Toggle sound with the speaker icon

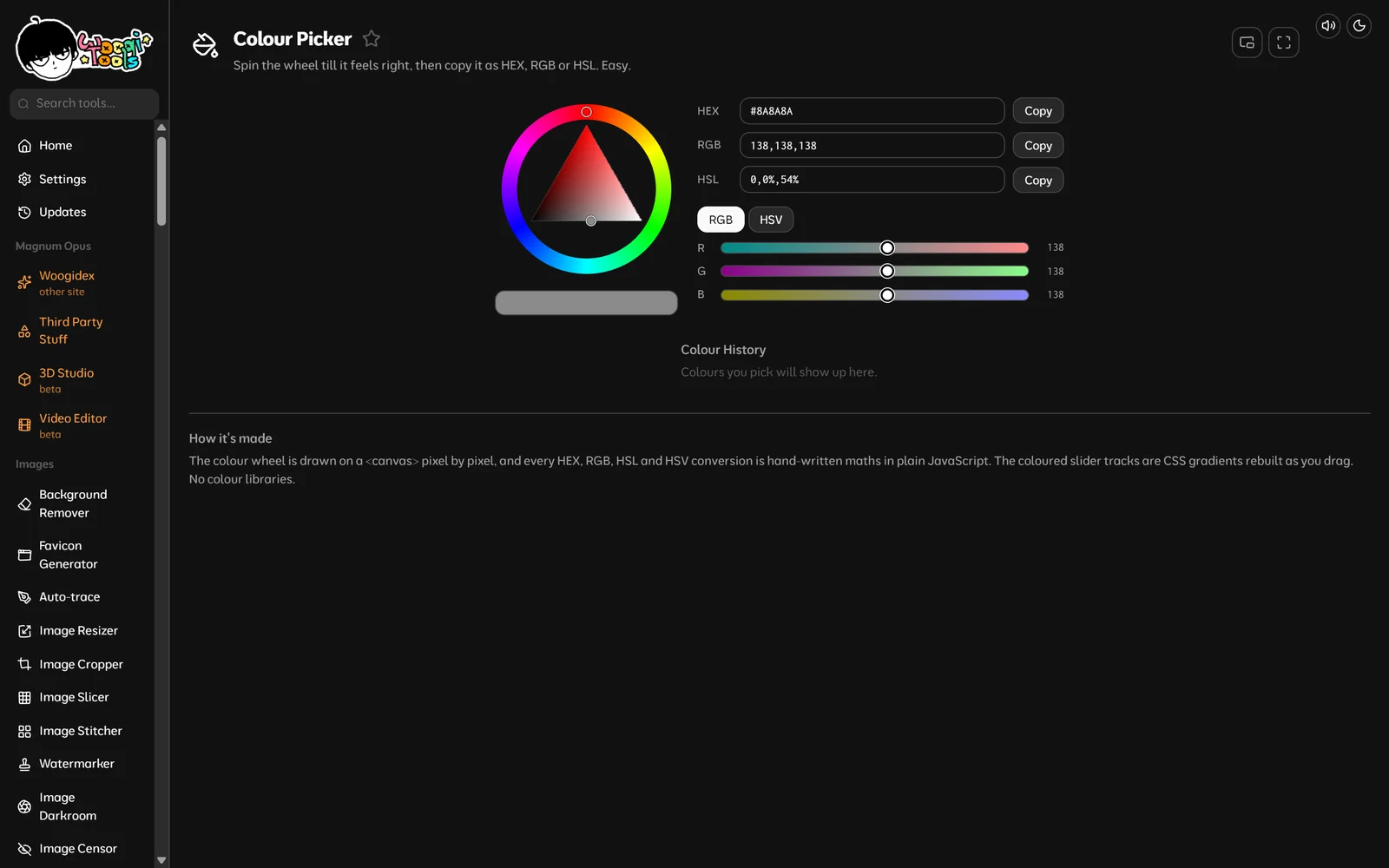tap(1328, 26)
